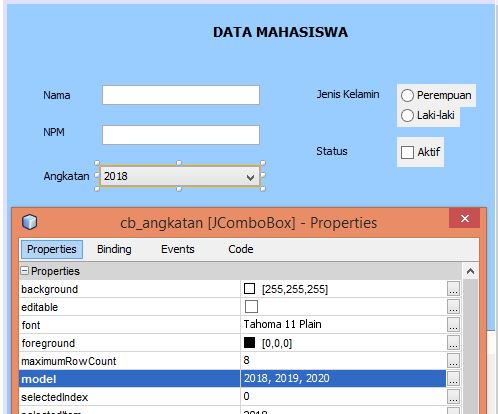This screenshot has width=498, height=414.
Task: Click the black foreground color swatch
Action: pos(249,343)
